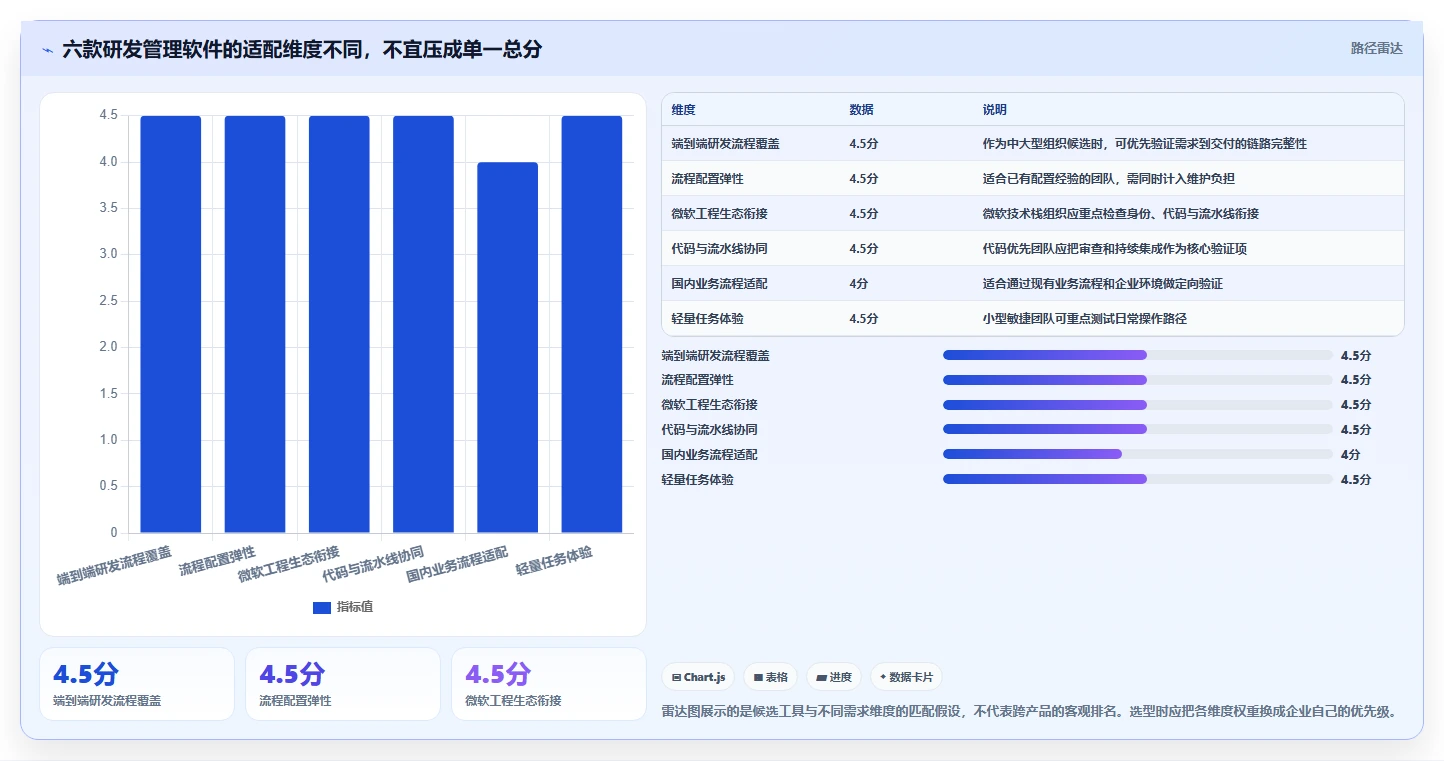Select the Chart.js chip
This screenshot has height=761, width=1444.
pyautogui.click(x=698, y=677)
